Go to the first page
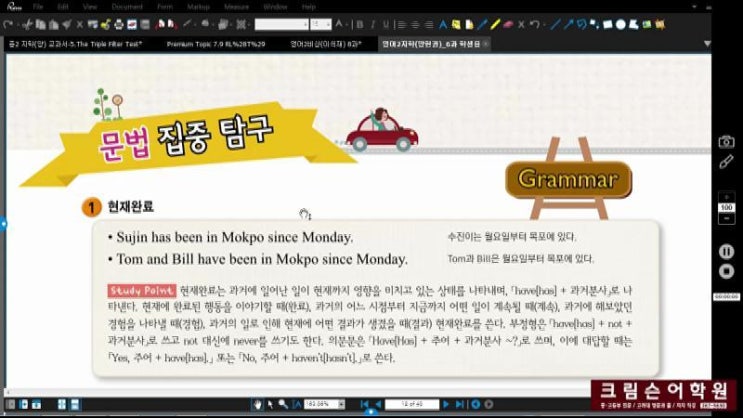The height and width of the screenshot is (418, 743). coord(364,404)
